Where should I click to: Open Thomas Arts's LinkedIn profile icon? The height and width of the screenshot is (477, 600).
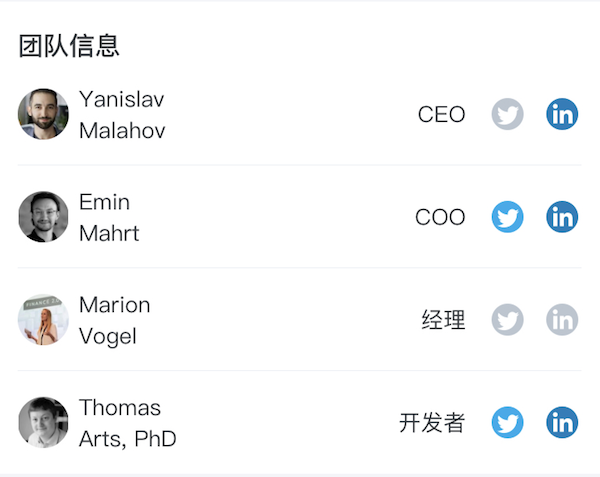pyautogui.click(x=562, y=422)
